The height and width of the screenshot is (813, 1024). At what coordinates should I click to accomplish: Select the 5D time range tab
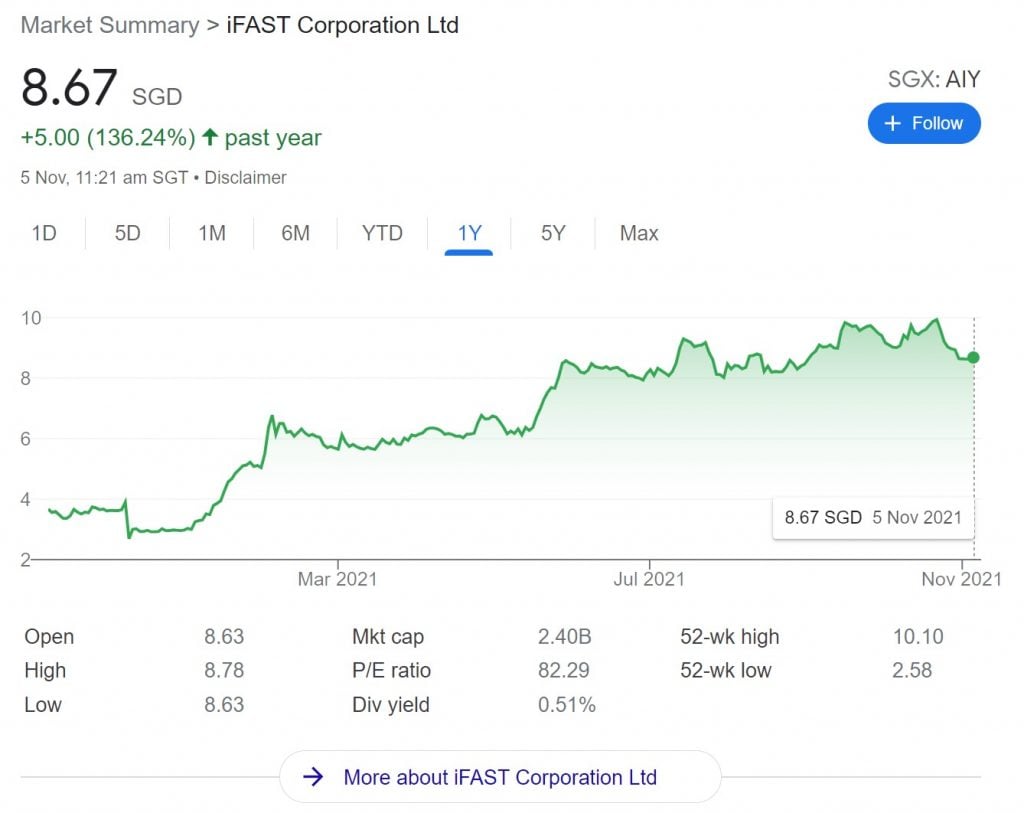(127, 233)
